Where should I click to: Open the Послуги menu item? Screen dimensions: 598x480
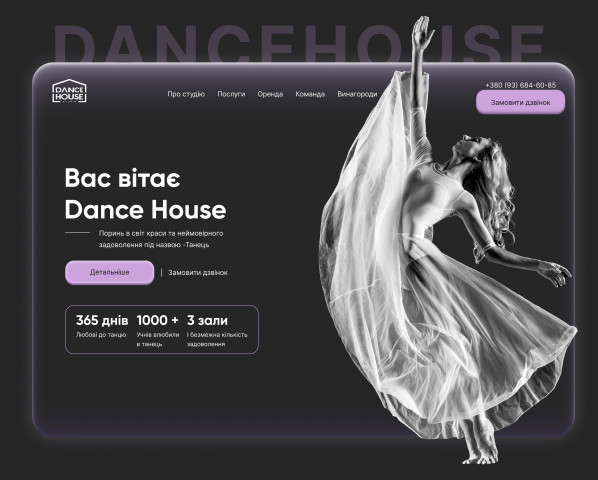point(231,94)
